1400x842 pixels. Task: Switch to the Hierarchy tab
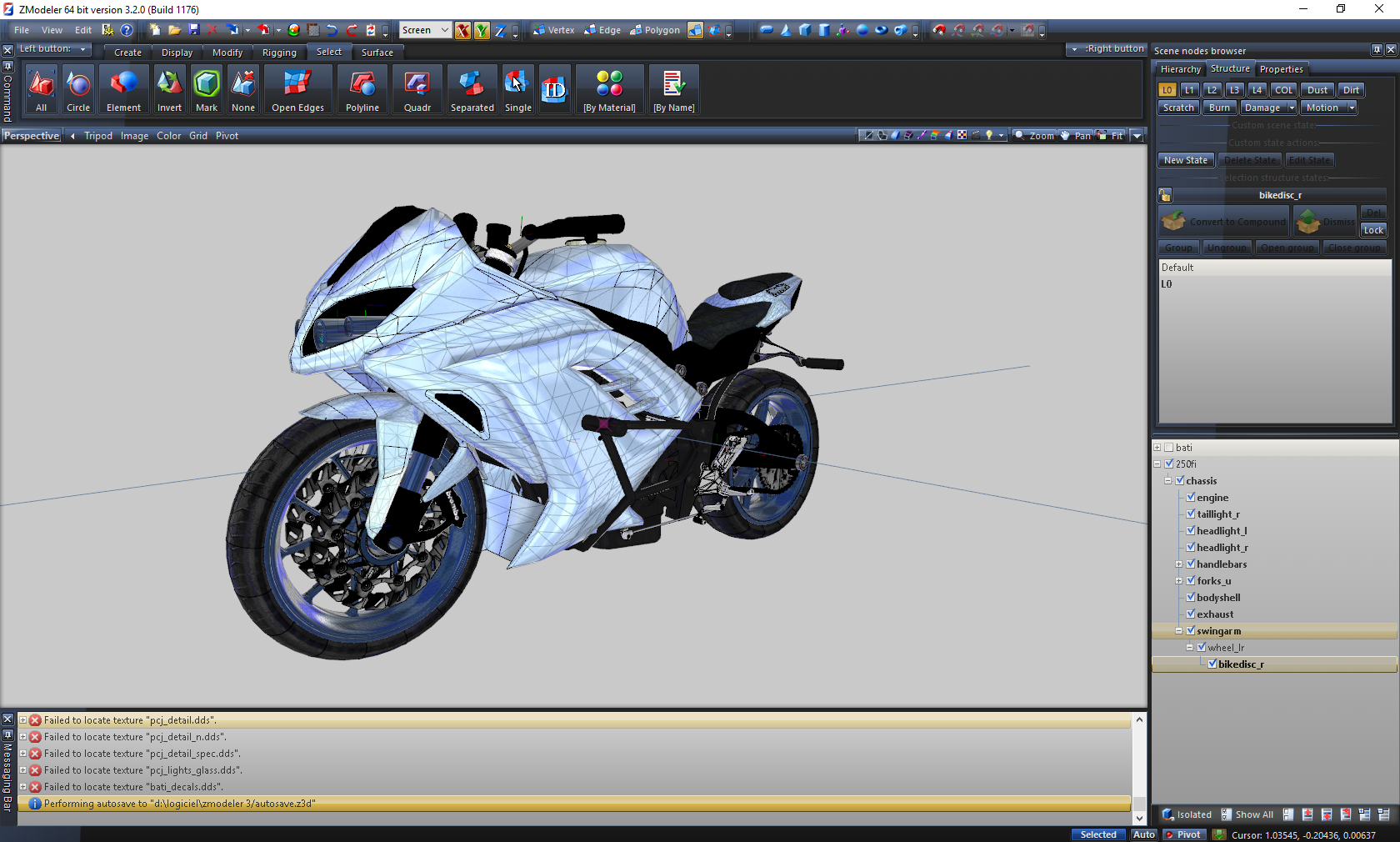tap(1180, 69)
